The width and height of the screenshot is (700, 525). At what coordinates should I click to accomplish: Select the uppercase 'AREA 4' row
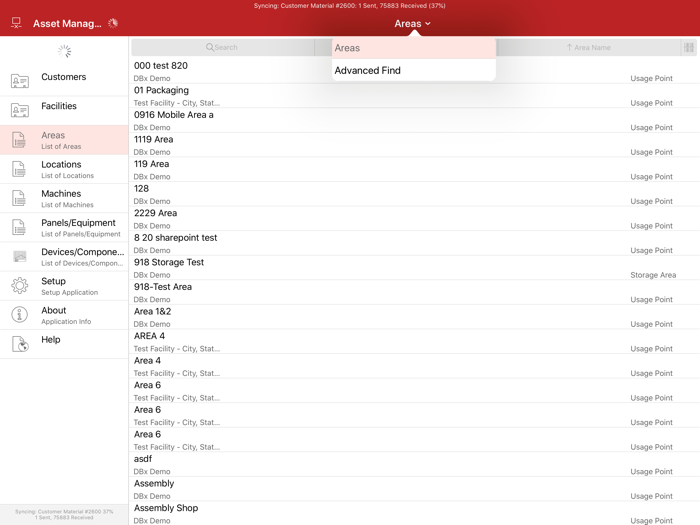tap(414, 341)
